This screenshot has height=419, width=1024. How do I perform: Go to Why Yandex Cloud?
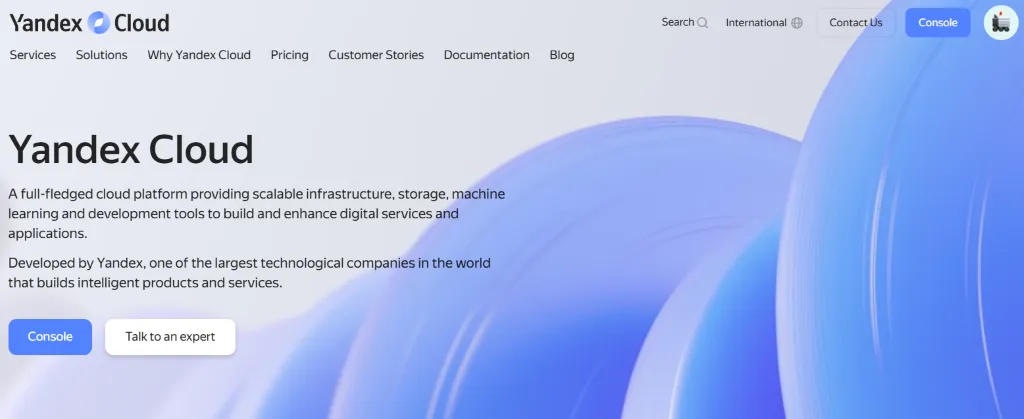tap(199, 55)
